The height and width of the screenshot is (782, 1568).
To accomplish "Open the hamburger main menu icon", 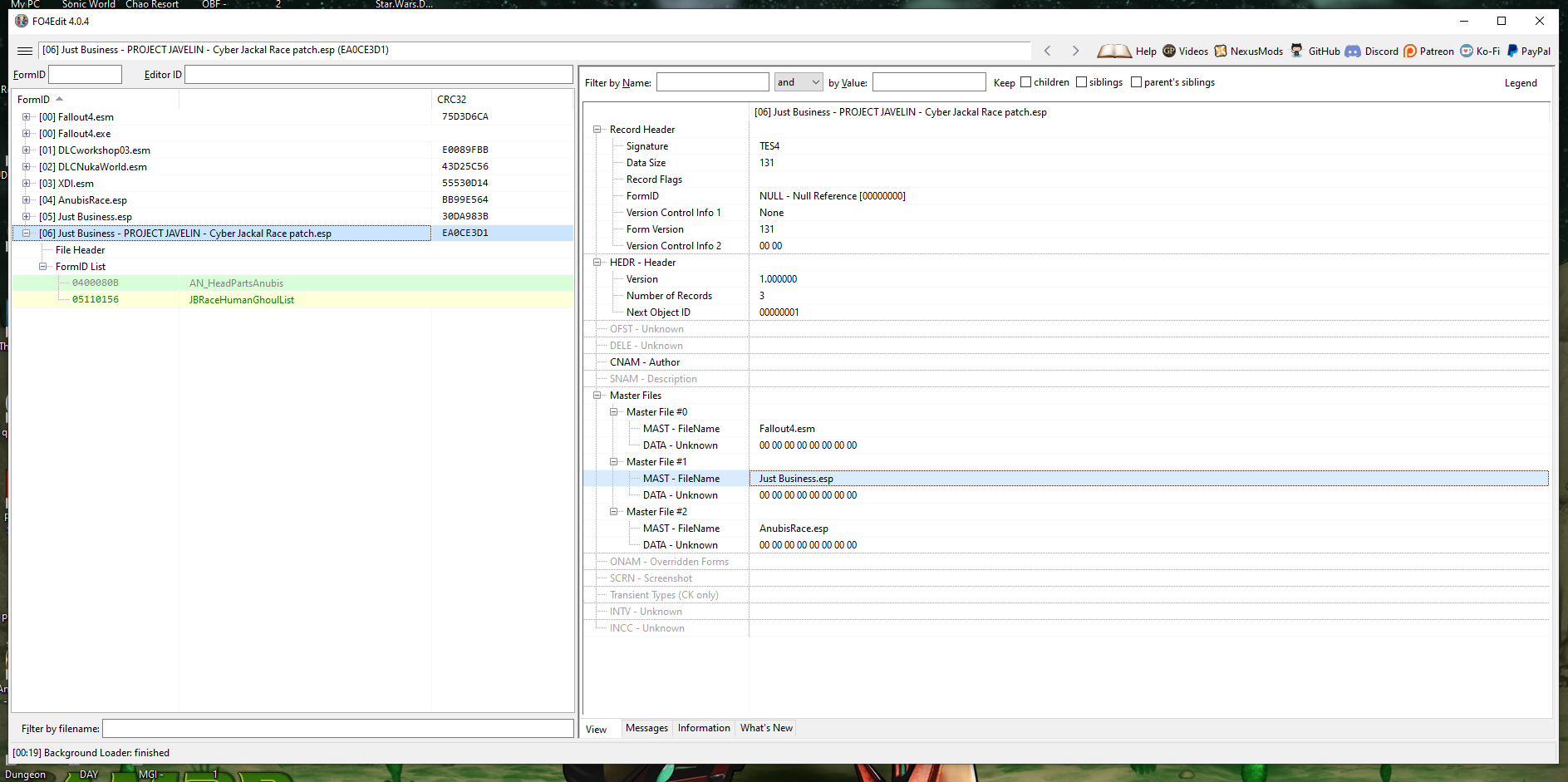I will click(25, 51).
